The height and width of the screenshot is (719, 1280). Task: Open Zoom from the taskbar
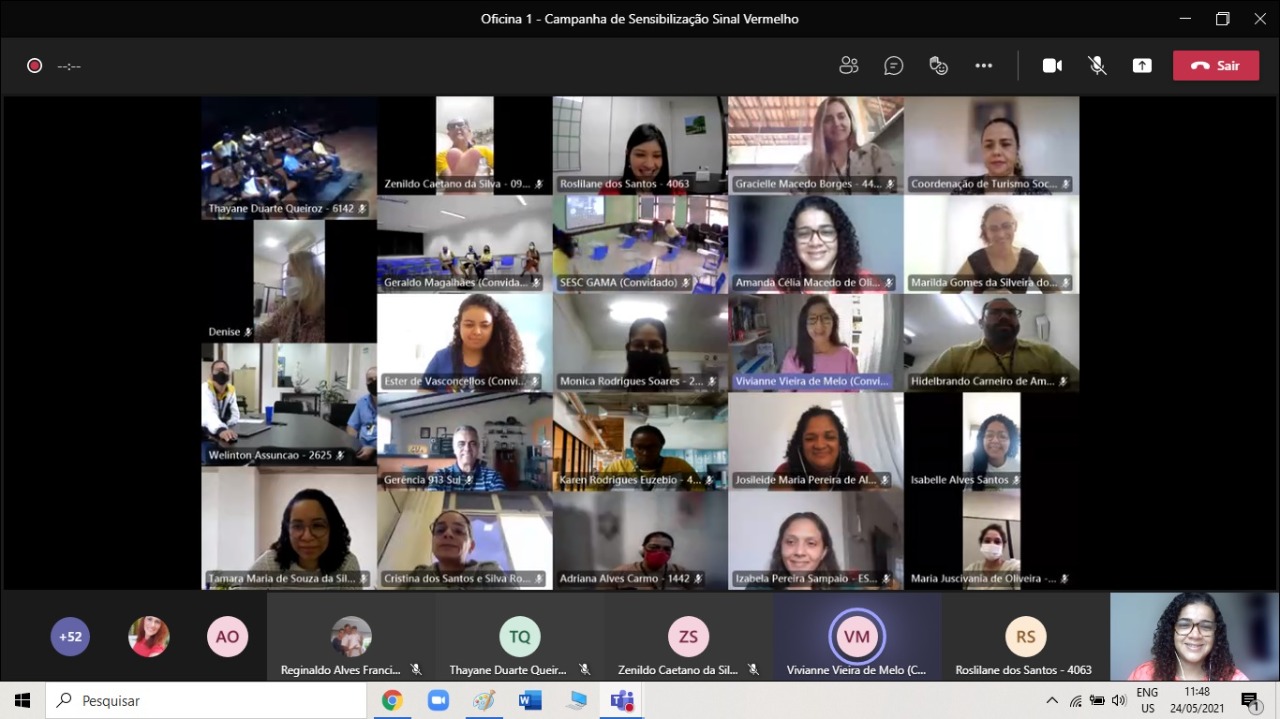pos(438,701)
